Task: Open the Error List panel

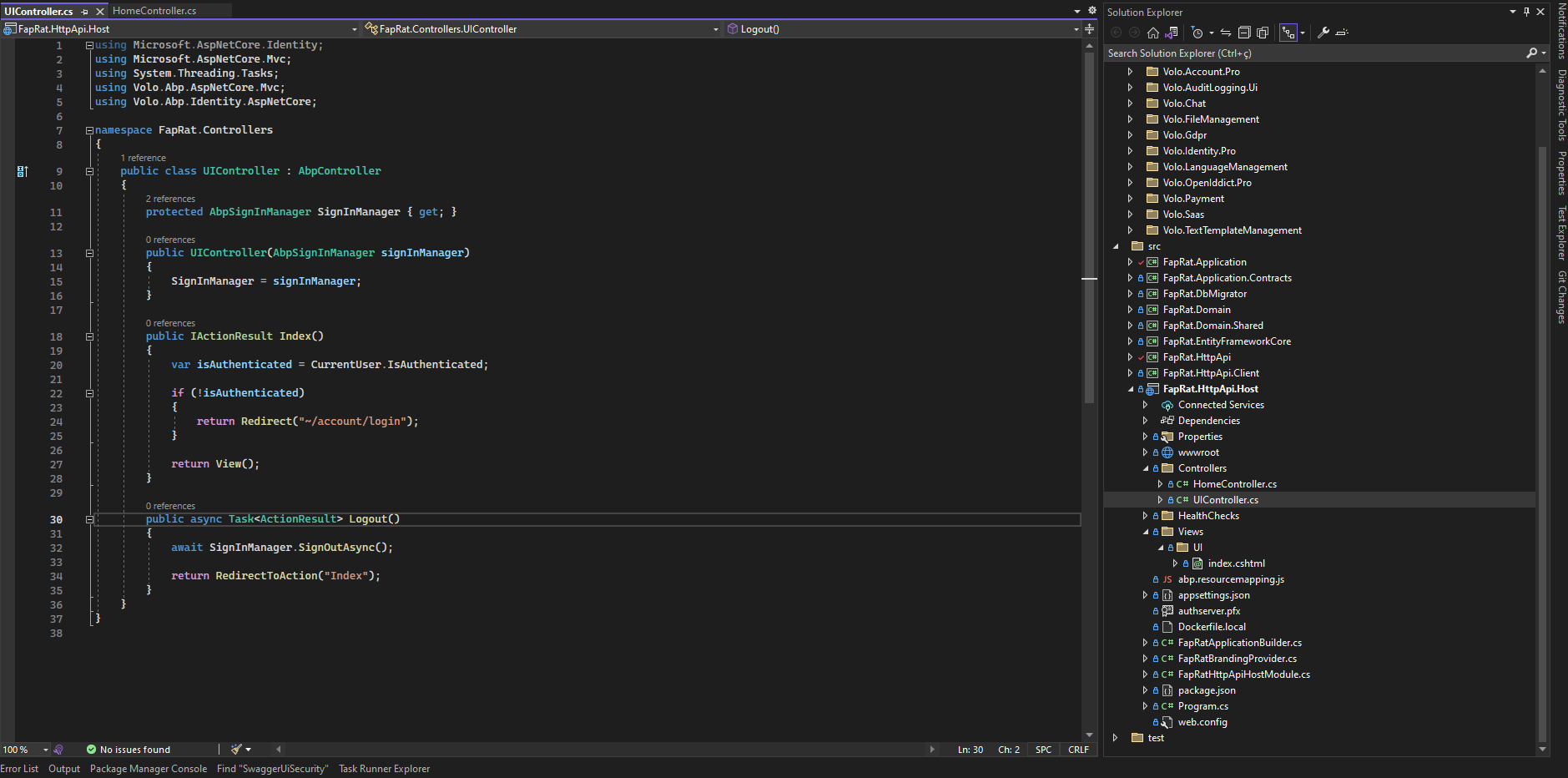Action: point(19,769)
